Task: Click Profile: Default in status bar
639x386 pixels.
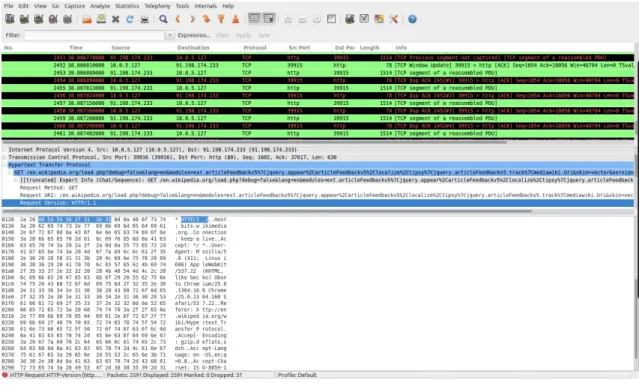Action: [297, 375]
